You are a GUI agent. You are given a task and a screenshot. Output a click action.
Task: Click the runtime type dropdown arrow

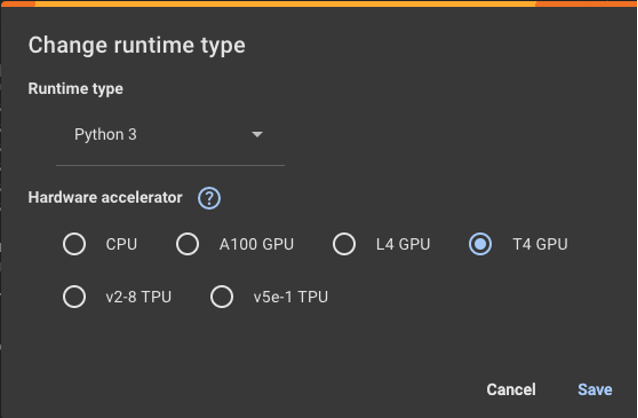pyautogui.click(x=257, y=134)
